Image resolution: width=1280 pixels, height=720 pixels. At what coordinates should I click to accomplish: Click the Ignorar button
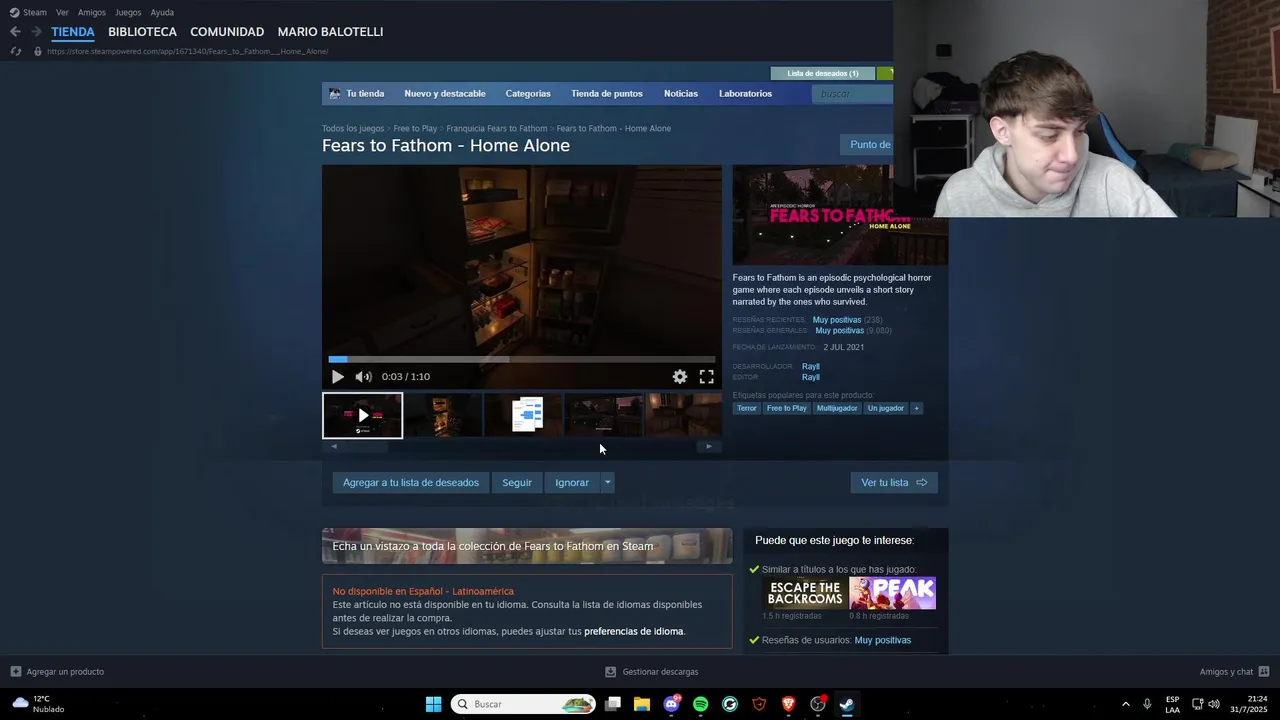click(x=572, y=483)
